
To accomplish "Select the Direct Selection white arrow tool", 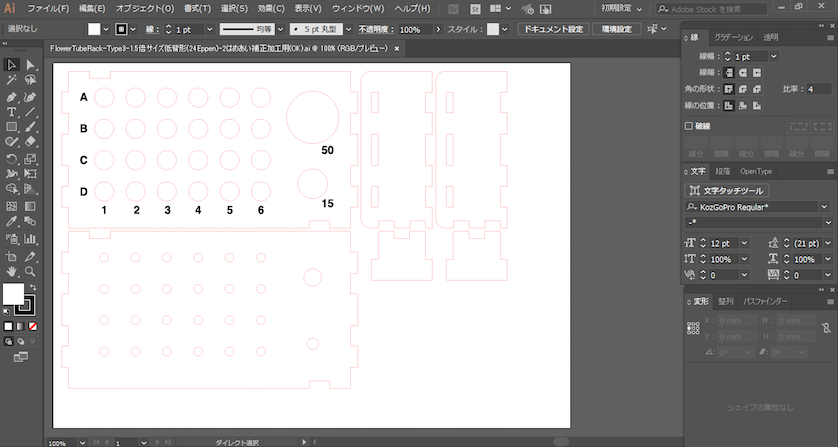I will [x=30, y=65].
